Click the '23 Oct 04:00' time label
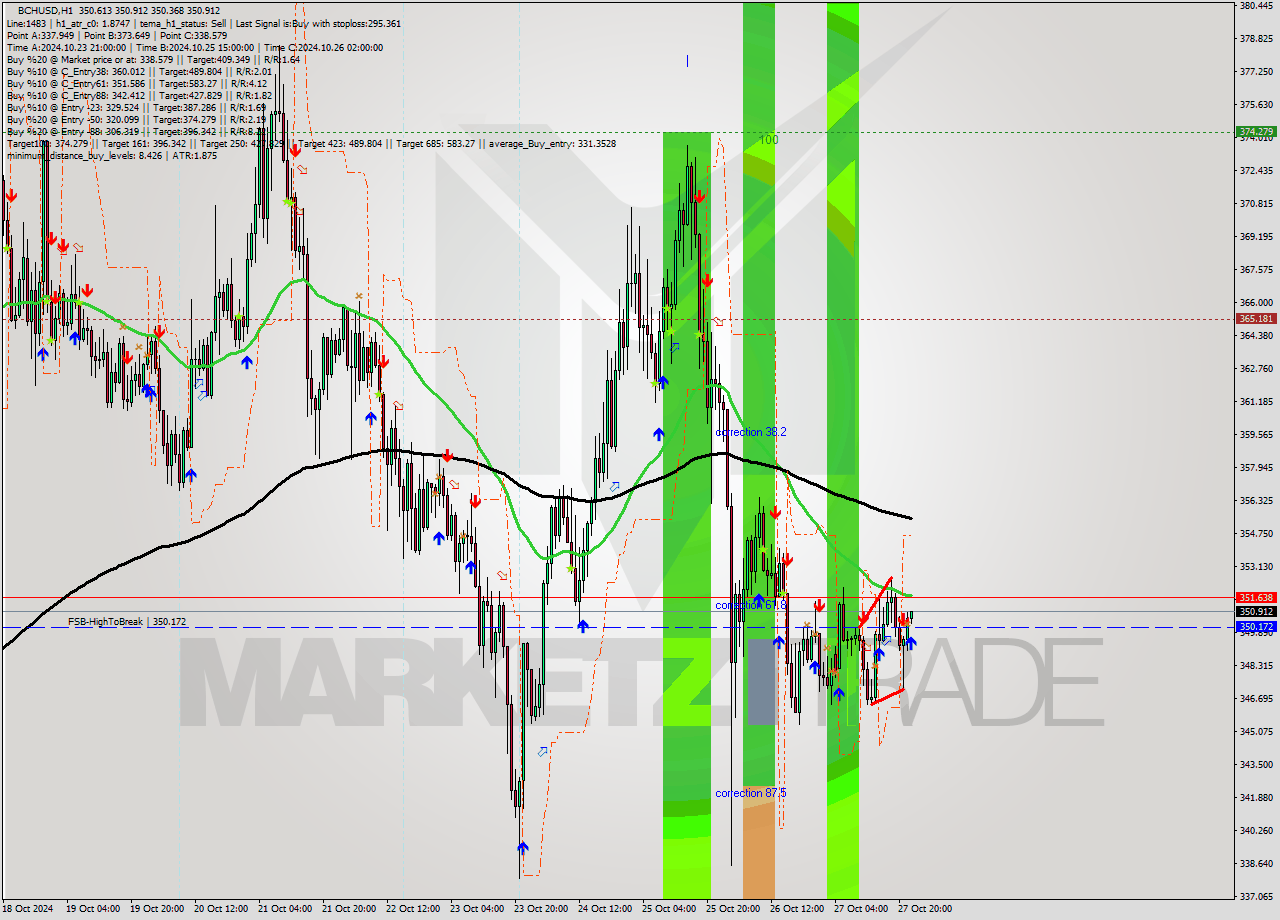The width and height of the screenshot is (1280, 920). (x=476, y=909)
